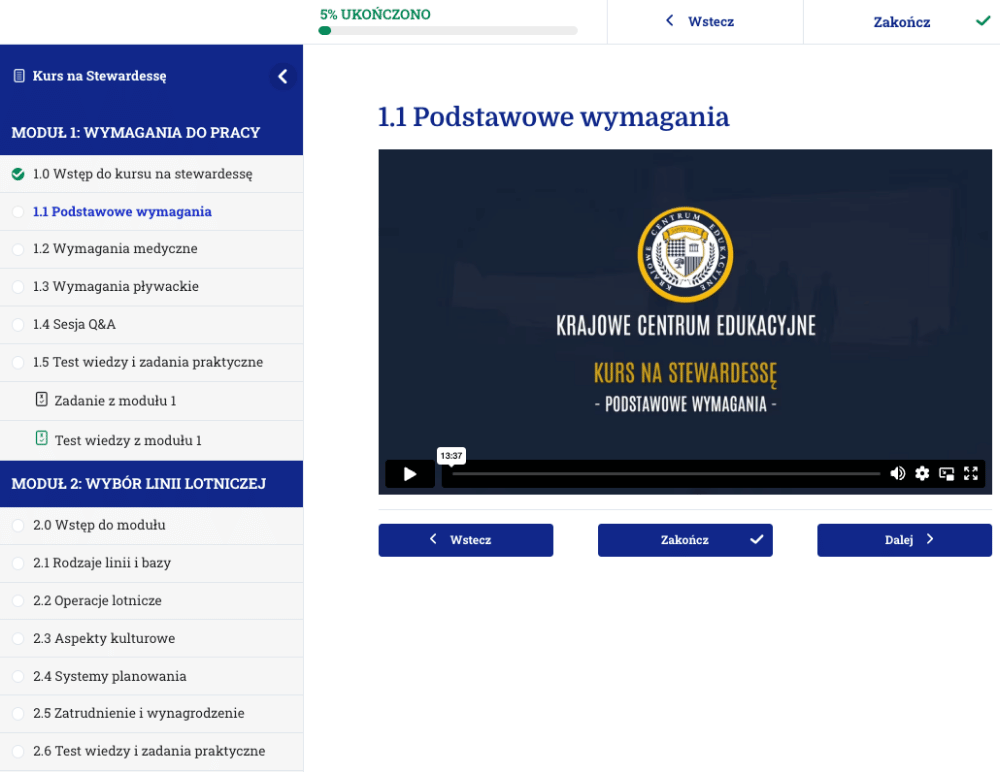Click Zakończ in the top navigation bar
This screenshot has height=780, width=1000.
click(901, 22)
